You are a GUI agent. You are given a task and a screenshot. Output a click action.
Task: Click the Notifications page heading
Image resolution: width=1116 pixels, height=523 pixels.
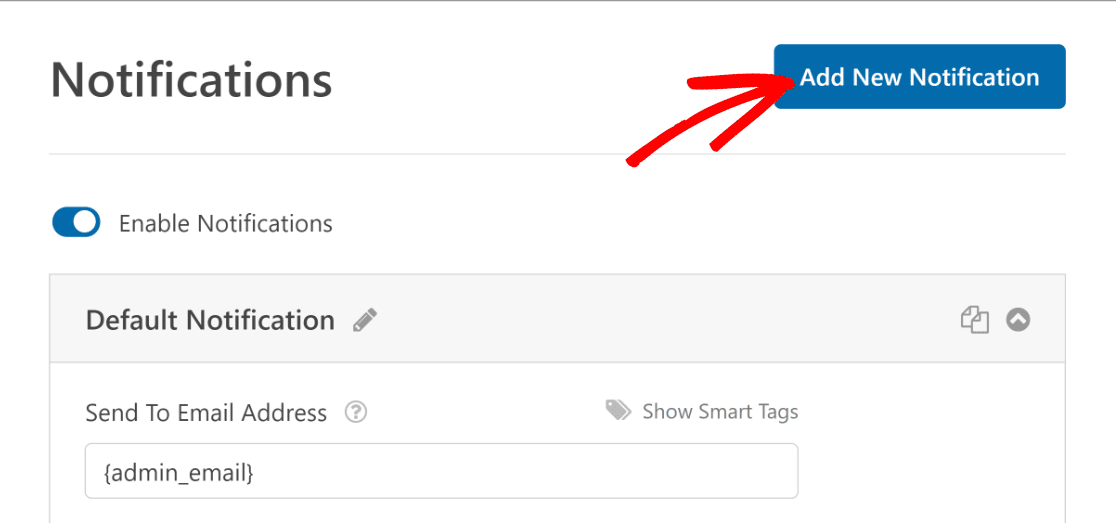click(191, 80)
